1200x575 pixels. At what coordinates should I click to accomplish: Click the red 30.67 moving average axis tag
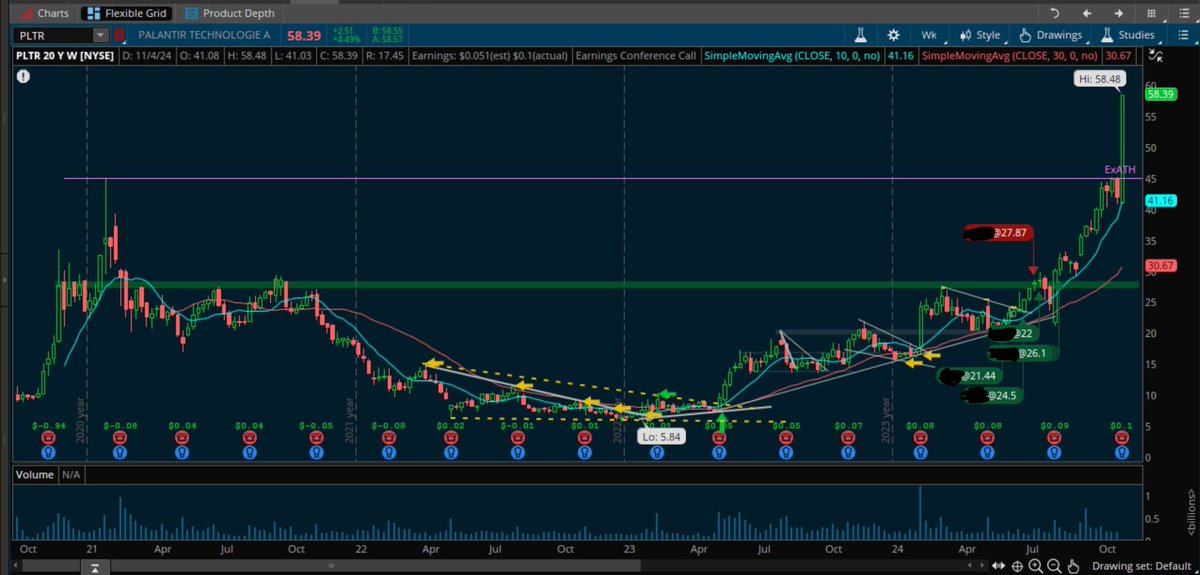[x=1160, y=265]
